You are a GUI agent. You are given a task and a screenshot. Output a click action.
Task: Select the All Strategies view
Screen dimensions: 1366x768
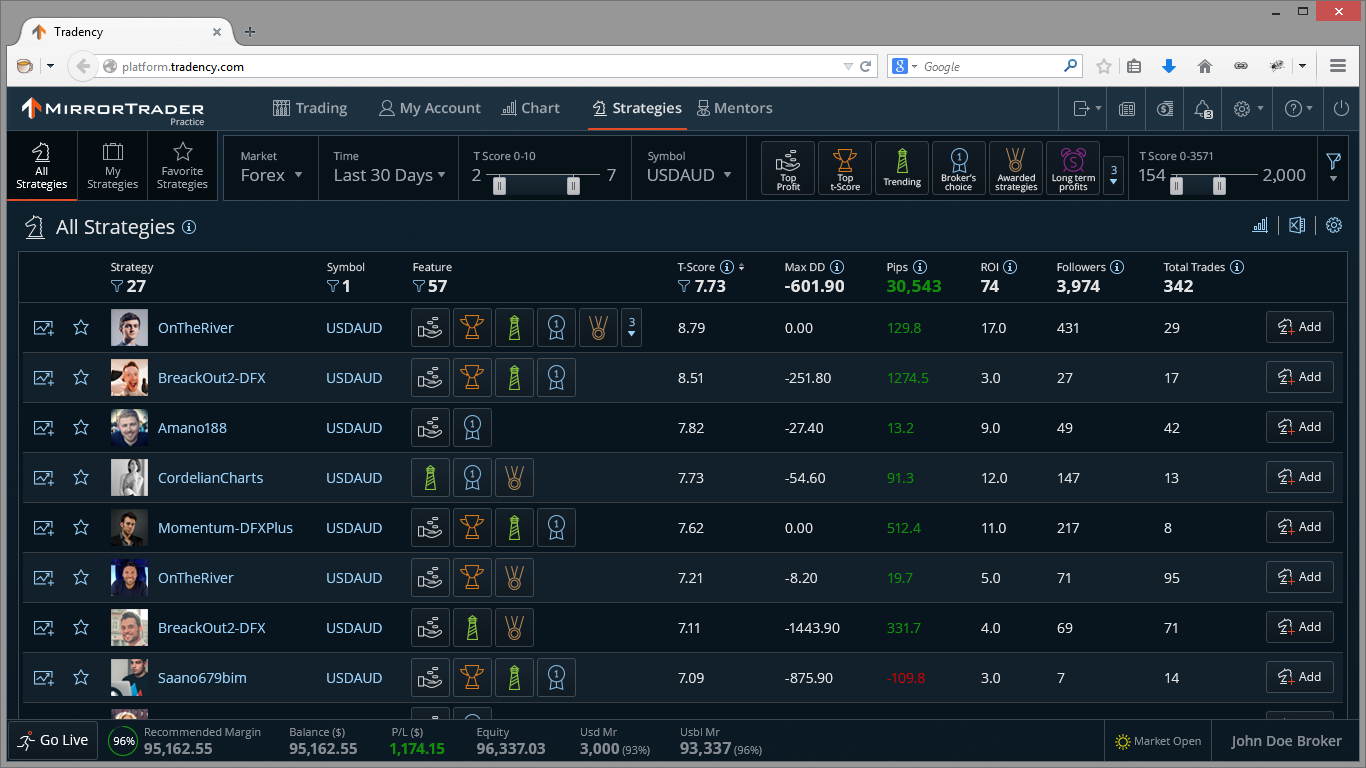tap(42, 167)
